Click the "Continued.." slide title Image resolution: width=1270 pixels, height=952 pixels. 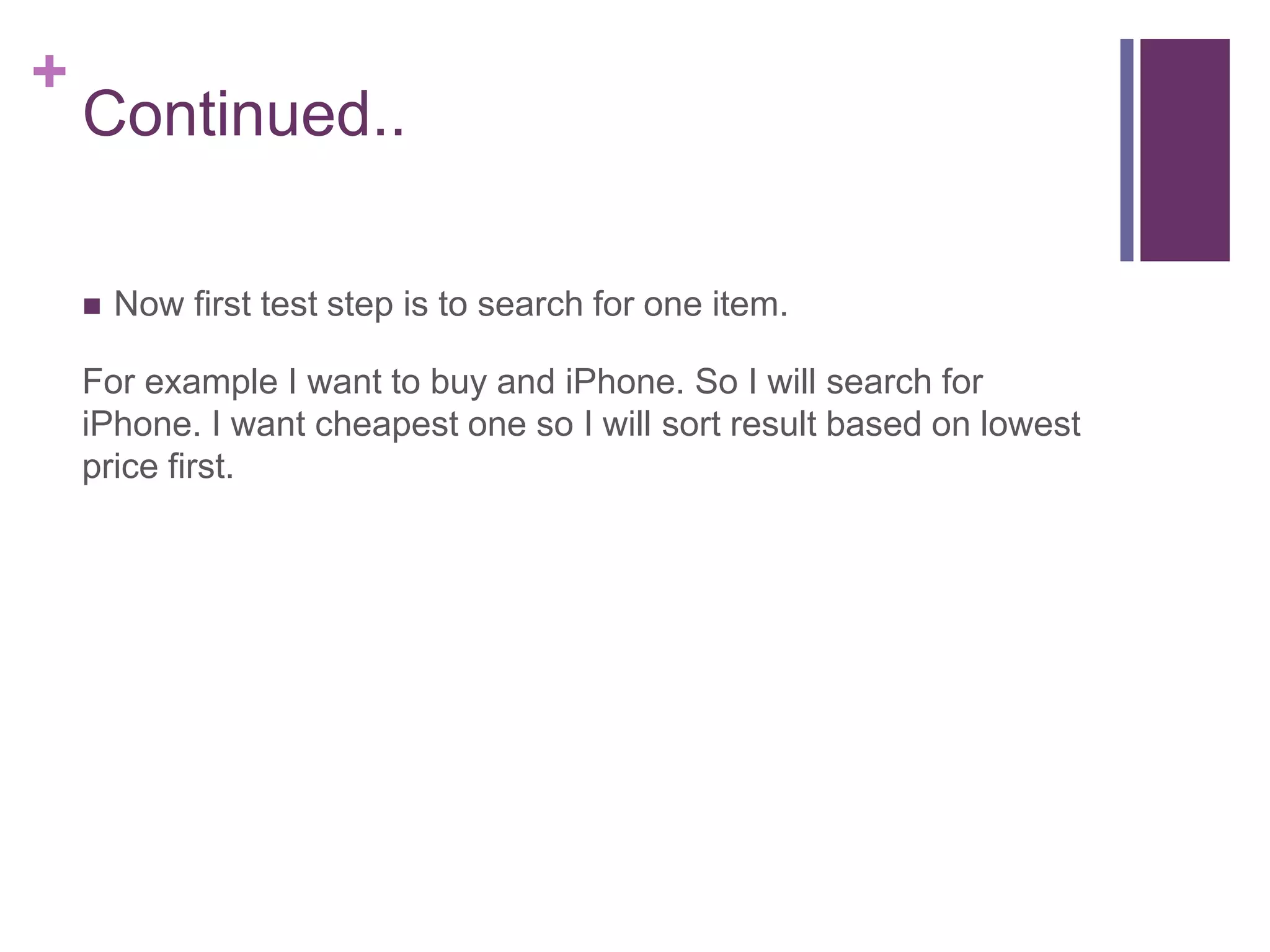pyautogui.click(x=243, y=114)
